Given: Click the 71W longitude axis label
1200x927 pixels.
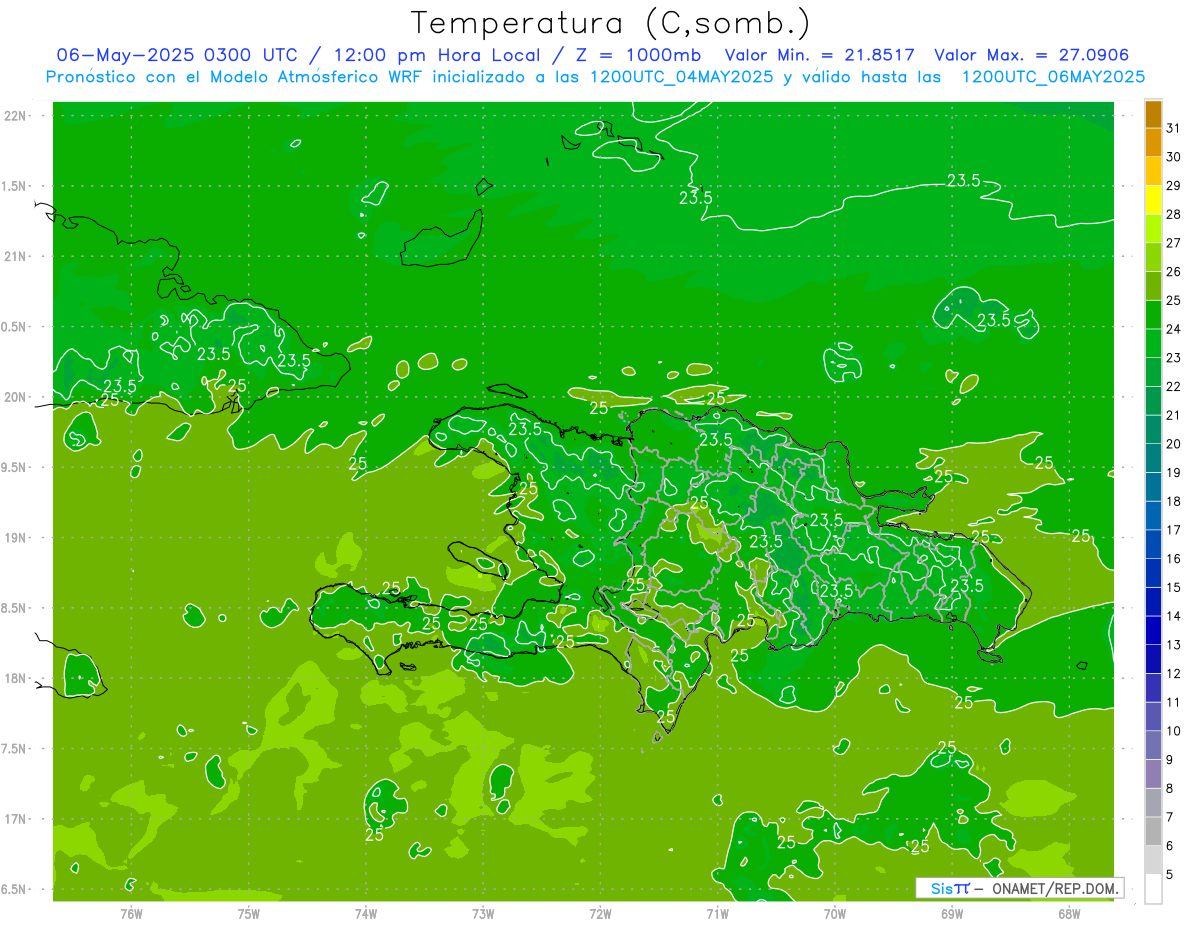Looking at the screenshot, I should pyautogui.click(x=717, y=913).
